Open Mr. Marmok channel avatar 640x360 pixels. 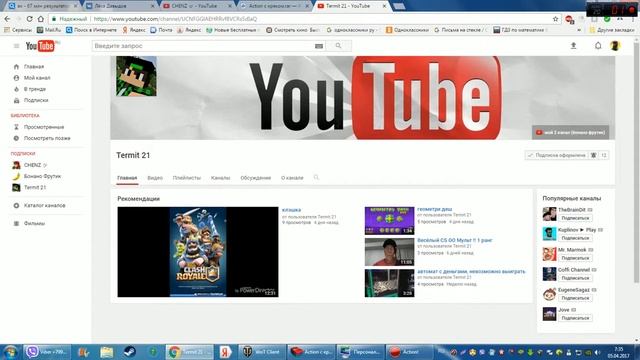click(x=549, y=254)
